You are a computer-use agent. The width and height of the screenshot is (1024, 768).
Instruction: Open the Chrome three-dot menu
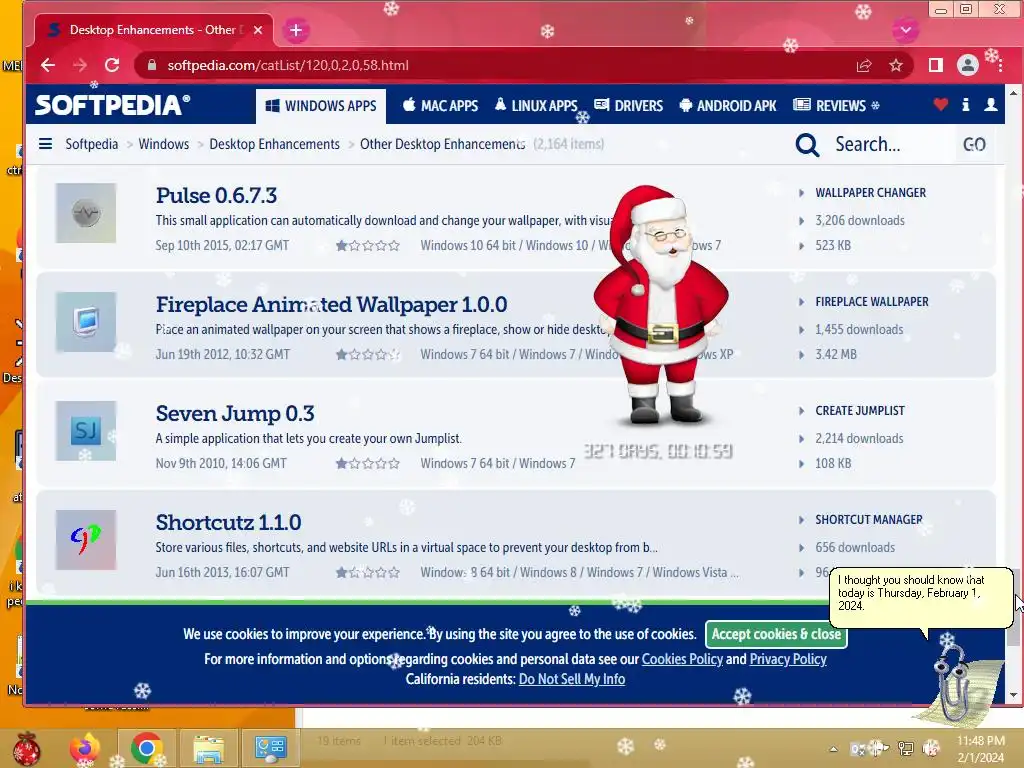pyautogui.click(x=1000, y=65)
